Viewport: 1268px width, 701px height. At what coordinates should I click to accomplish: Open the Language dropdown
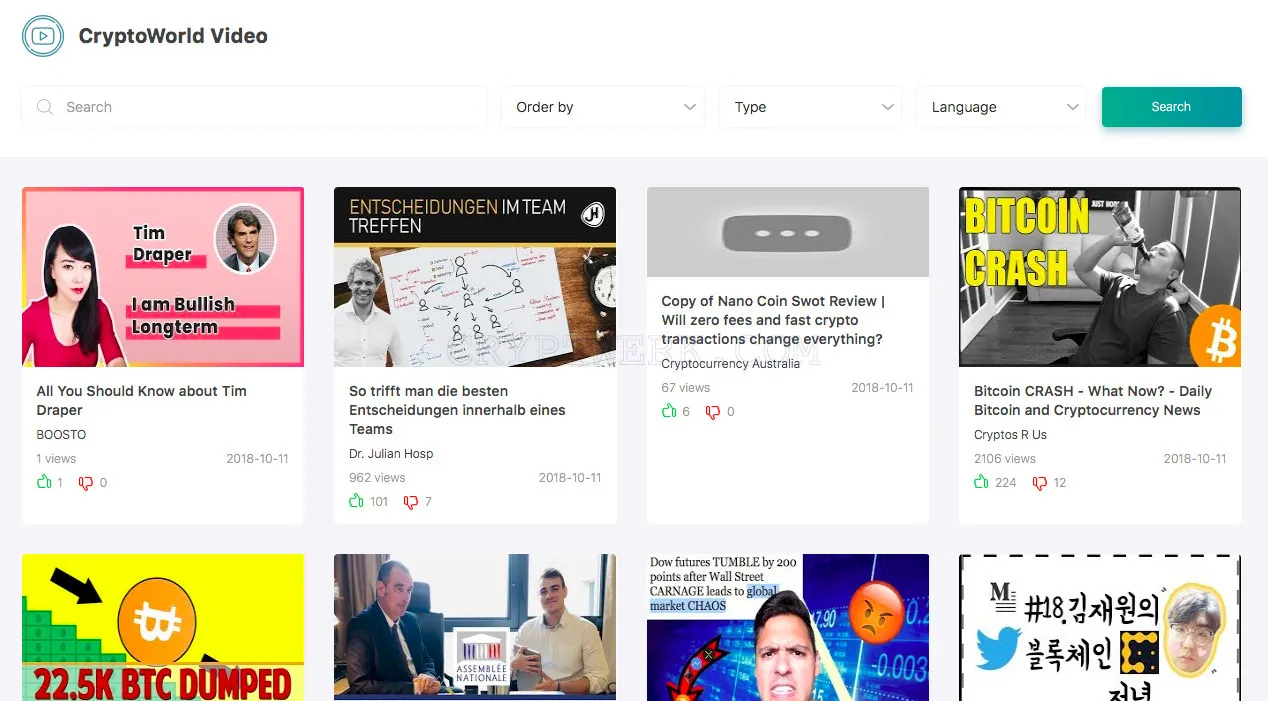[1002, 107]
